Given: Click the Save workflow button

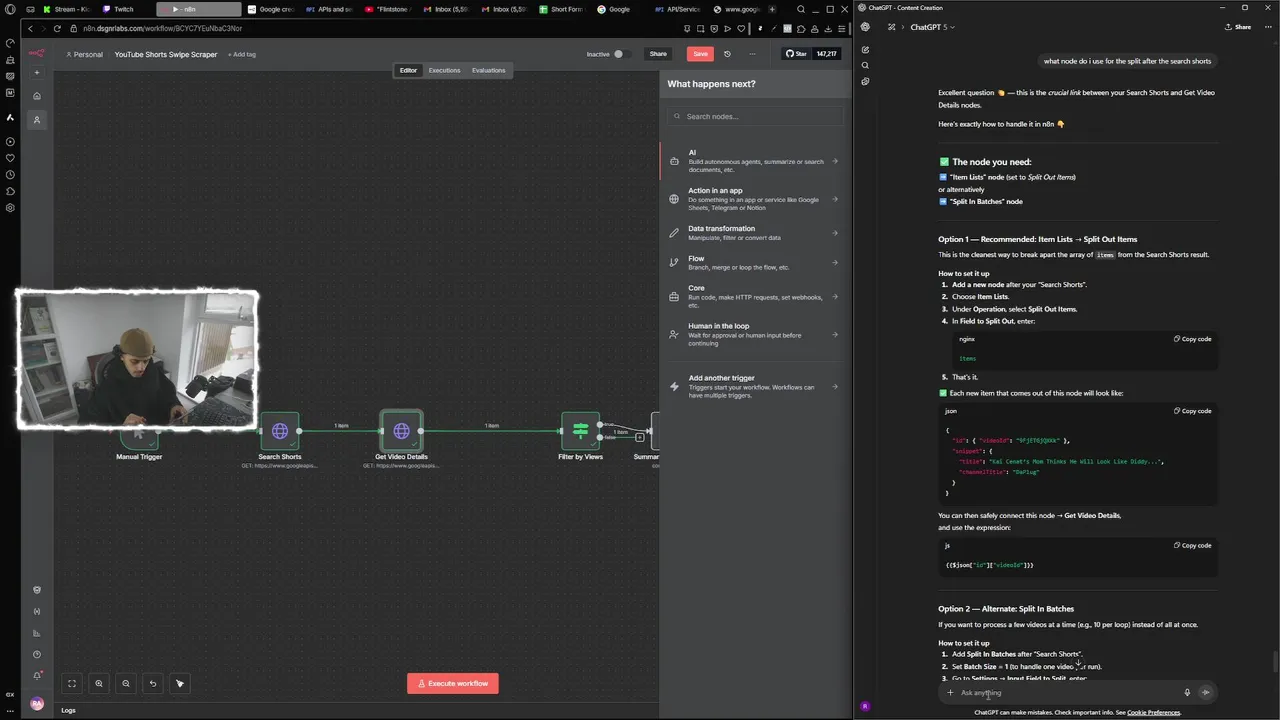Looking at the screenshot, I should tap(700, 54).
